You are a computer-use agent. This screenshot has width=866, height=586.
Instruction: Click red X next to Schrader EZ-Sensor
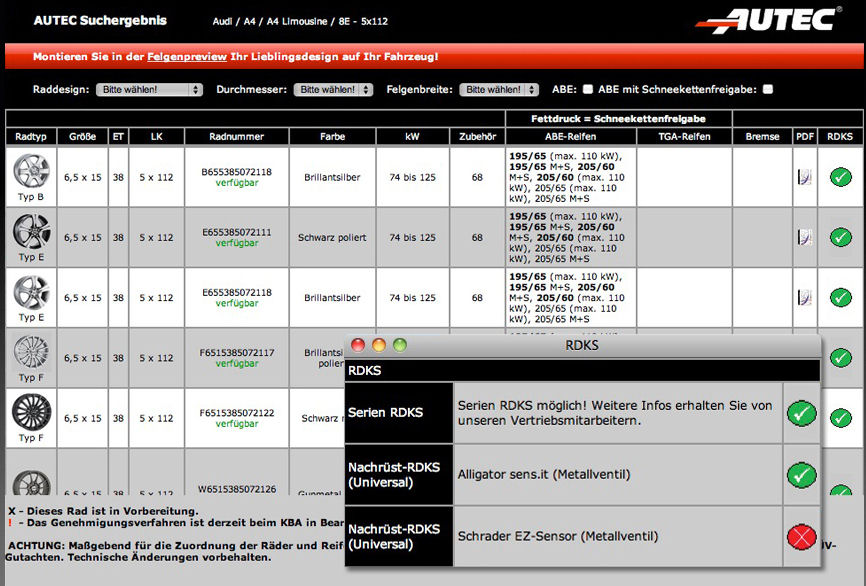coord(801,537)
